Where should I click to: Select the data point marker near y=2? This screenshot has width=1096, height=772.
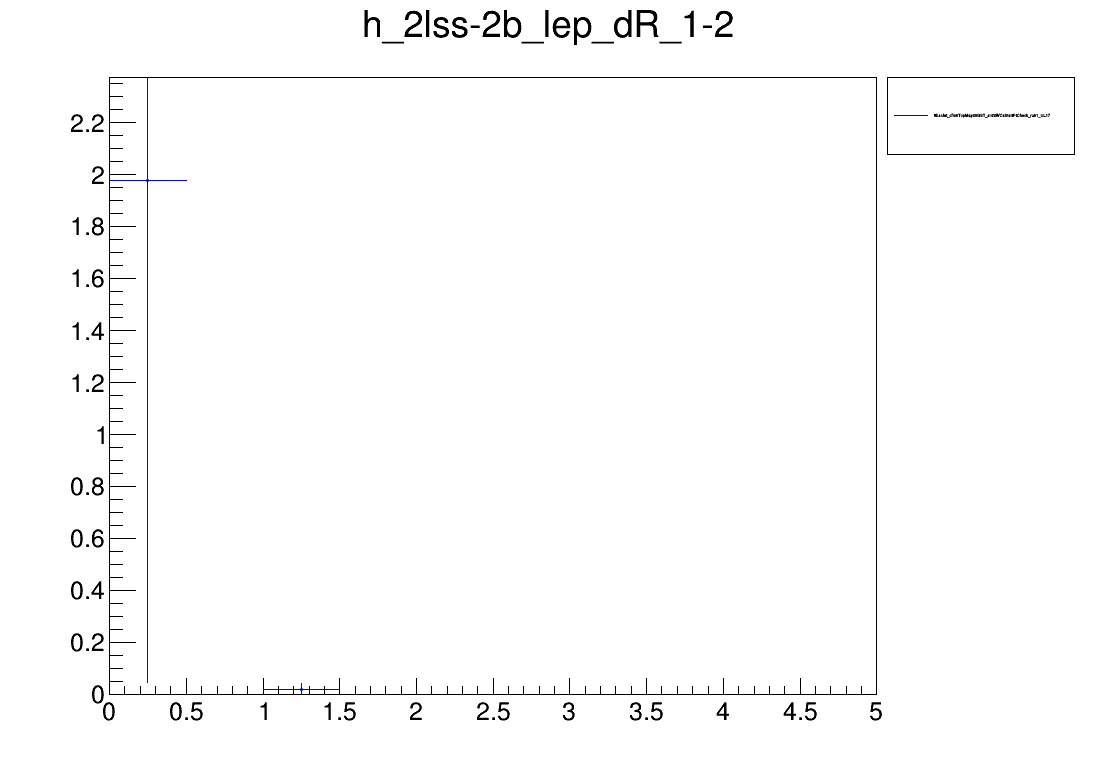[147, 180]
